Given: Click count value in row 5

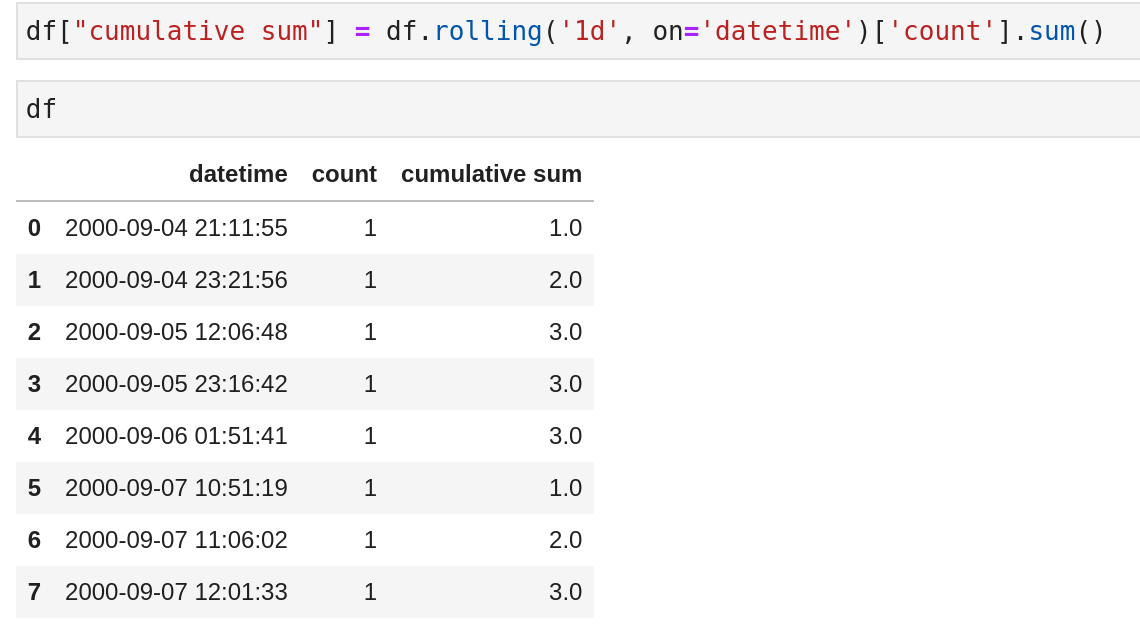Looking at the screenshot, I should (370, 488).
